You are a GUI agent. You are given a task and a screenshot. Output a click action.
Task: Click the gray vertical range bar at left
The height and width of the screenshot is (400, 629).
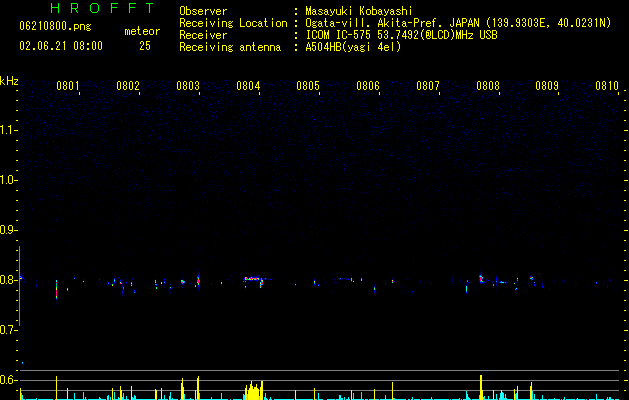point(19,286)
